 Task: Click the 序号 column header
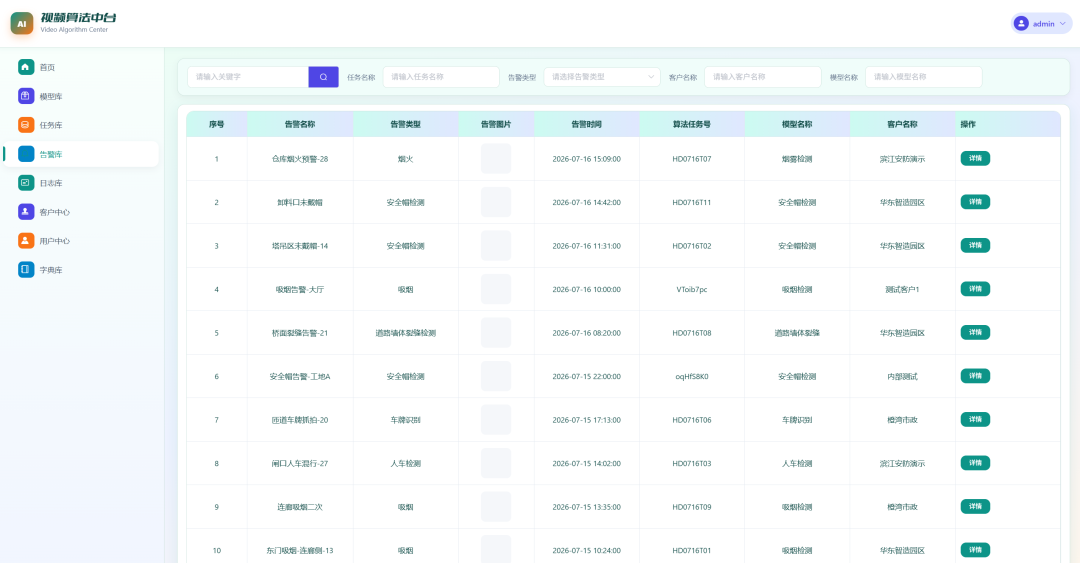[216, 124]
